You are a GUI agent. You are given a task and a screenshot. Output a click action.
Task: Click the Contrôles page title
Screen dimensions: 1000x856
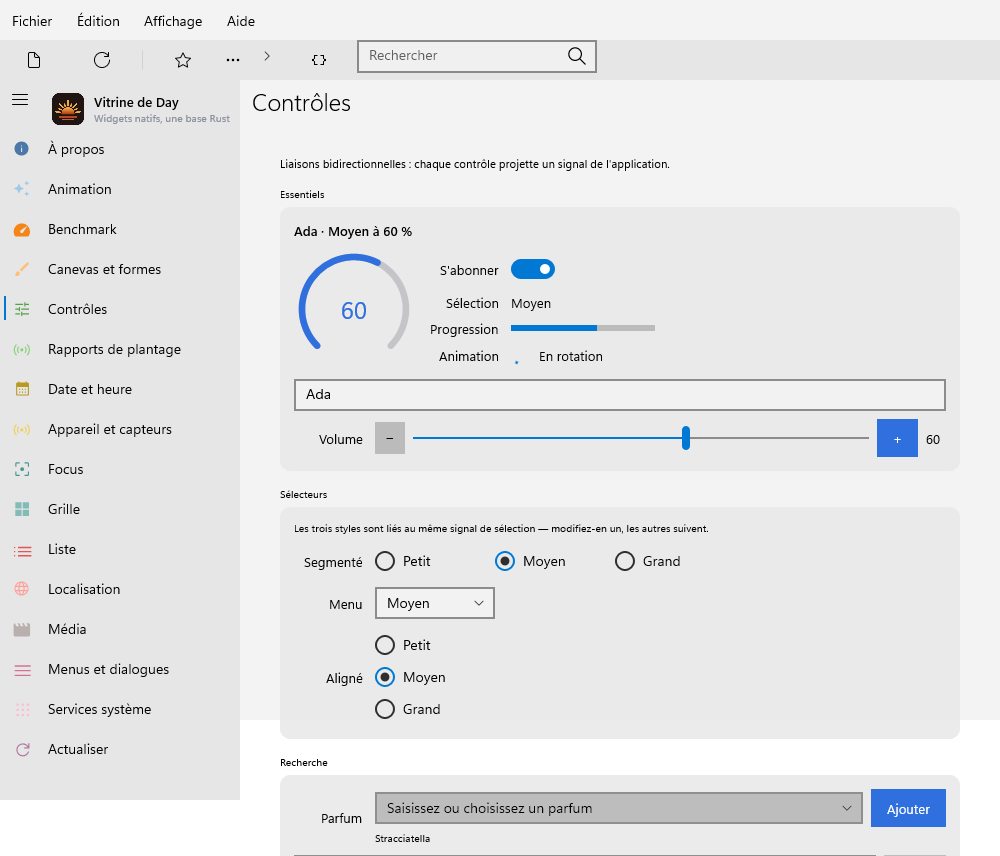[x=301, y=103]
